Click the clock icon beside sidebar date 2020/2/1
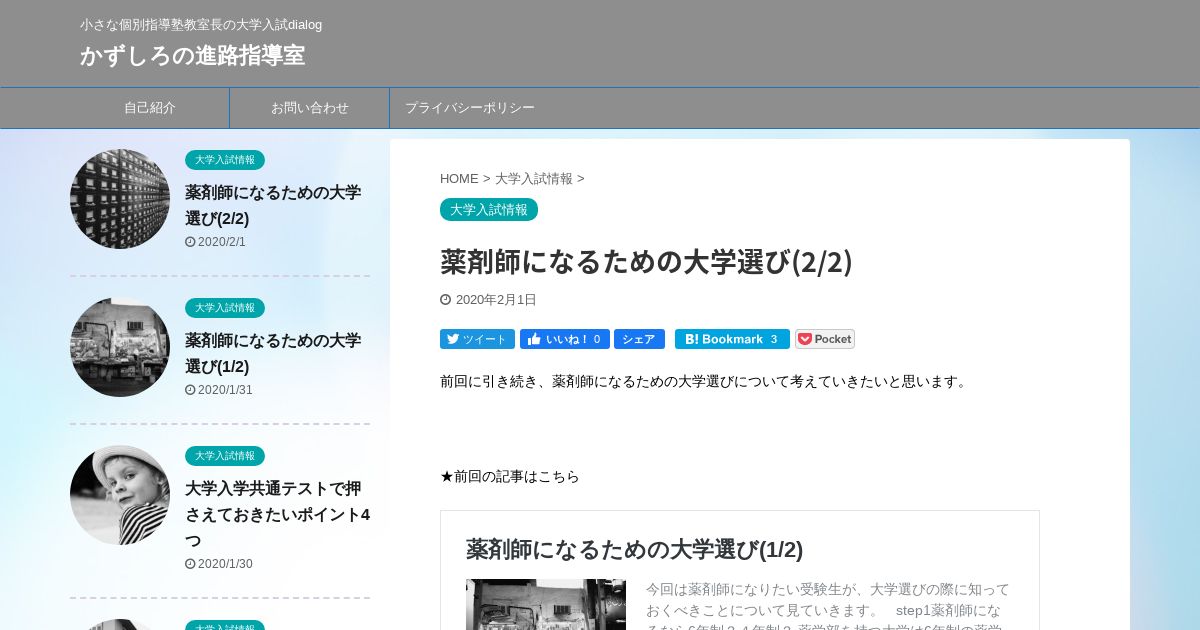This screenshot has height=630, width=1200. click(x=190, y=242)
